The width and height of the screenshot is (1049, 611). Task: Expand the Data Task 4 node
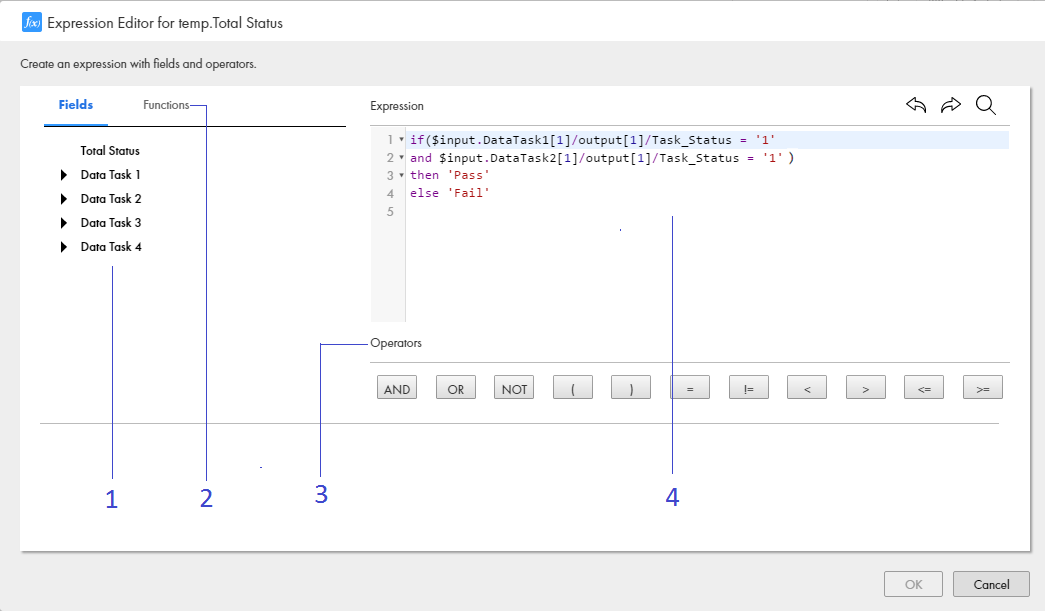click(x=64, y=247)
